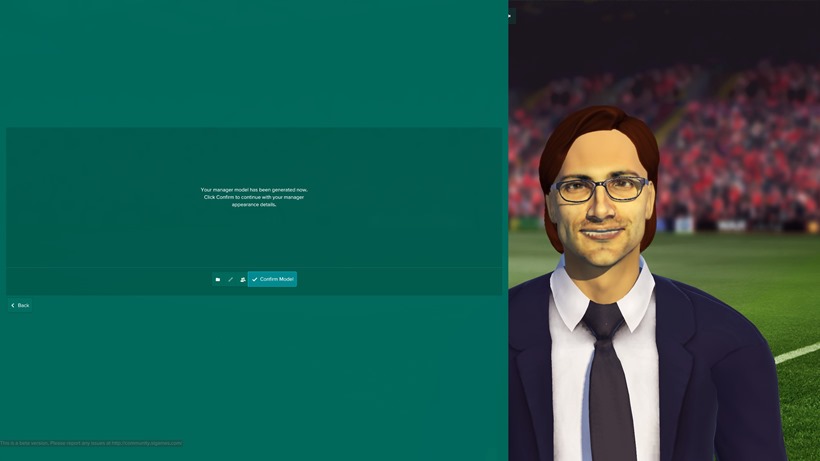Go back using the Back button

click(20, 305)
